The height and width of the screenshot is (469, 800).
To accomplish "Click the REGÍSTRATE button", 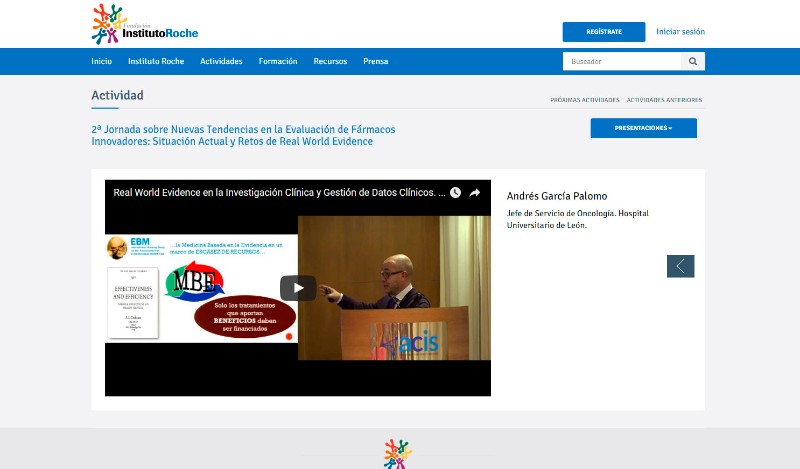I will (x=604, y=32).
